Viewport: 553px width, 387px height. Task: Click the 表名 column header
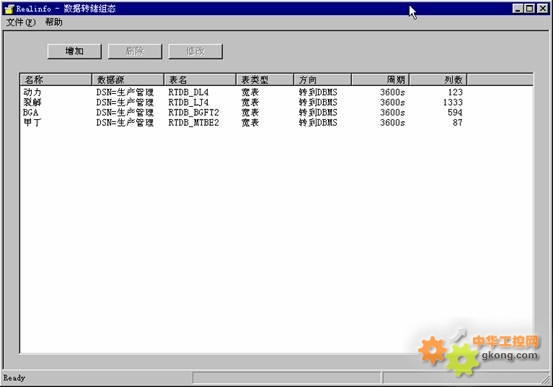coord(200,80)
